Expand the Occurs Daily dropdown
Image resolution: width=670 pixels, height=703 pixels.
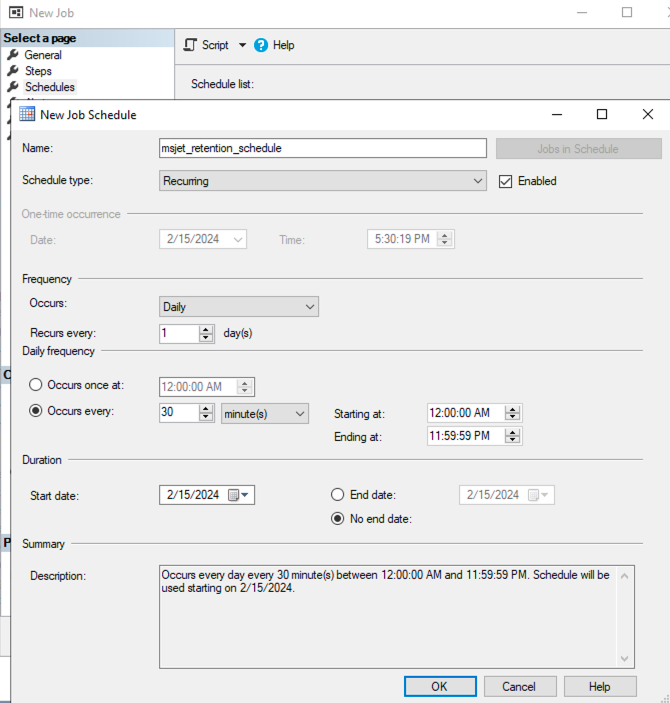coord(239,307)
